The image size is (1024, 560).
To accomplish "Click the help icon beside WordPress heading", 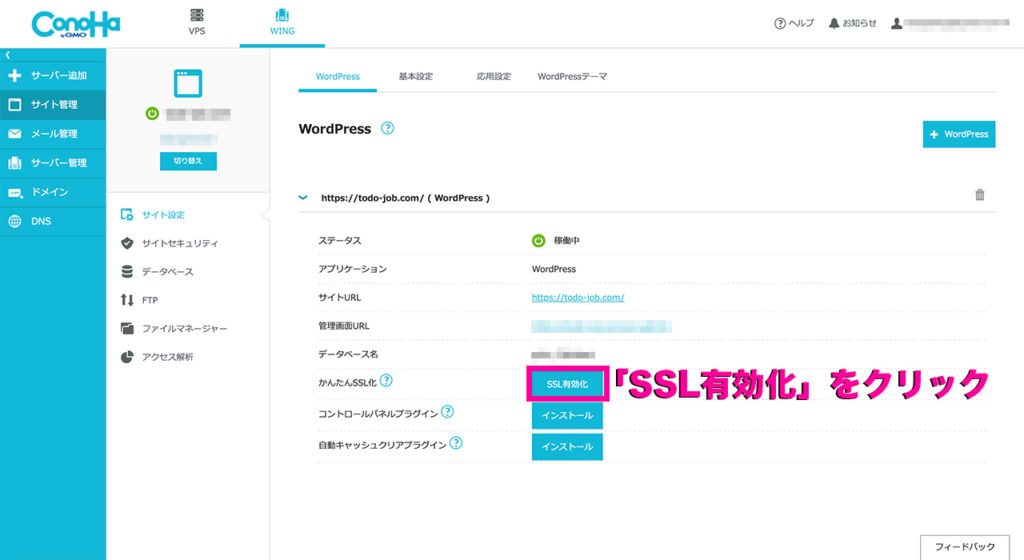I will [x=387, y=128].
